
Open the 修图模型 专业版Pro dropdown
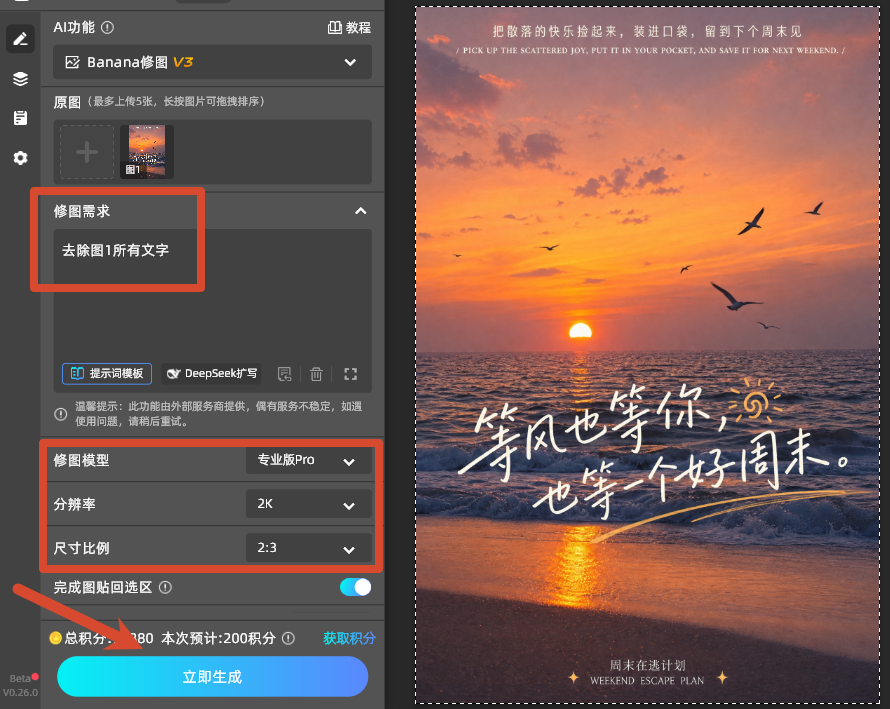309,460
